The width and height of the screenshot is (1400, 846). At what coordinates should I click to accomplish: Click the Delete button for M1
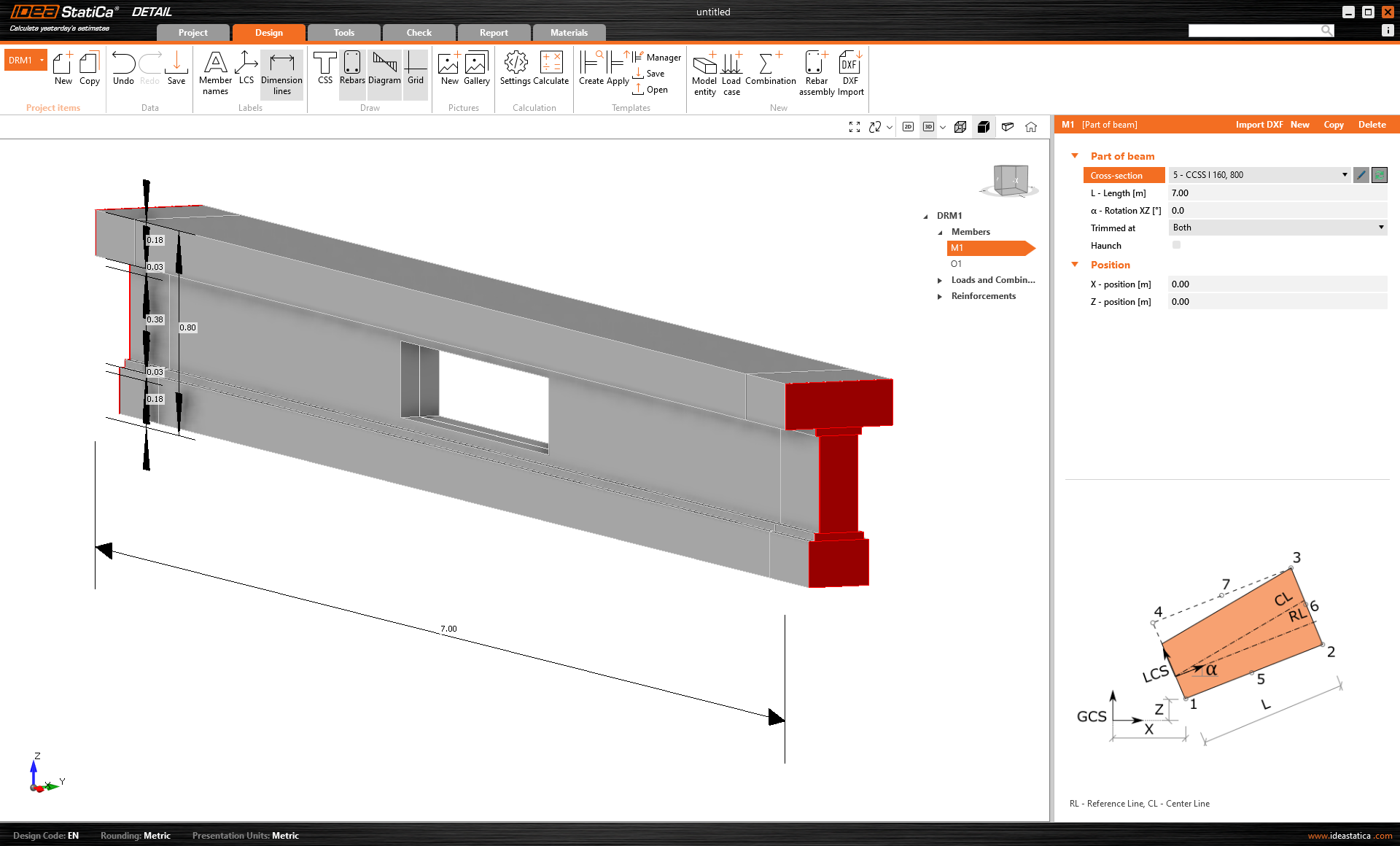tap(1372, 125)
